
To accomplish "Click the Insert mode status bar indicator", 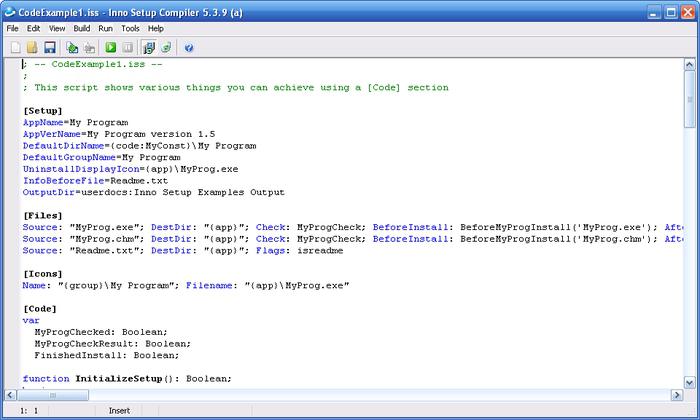I will (x=119, y=411).
